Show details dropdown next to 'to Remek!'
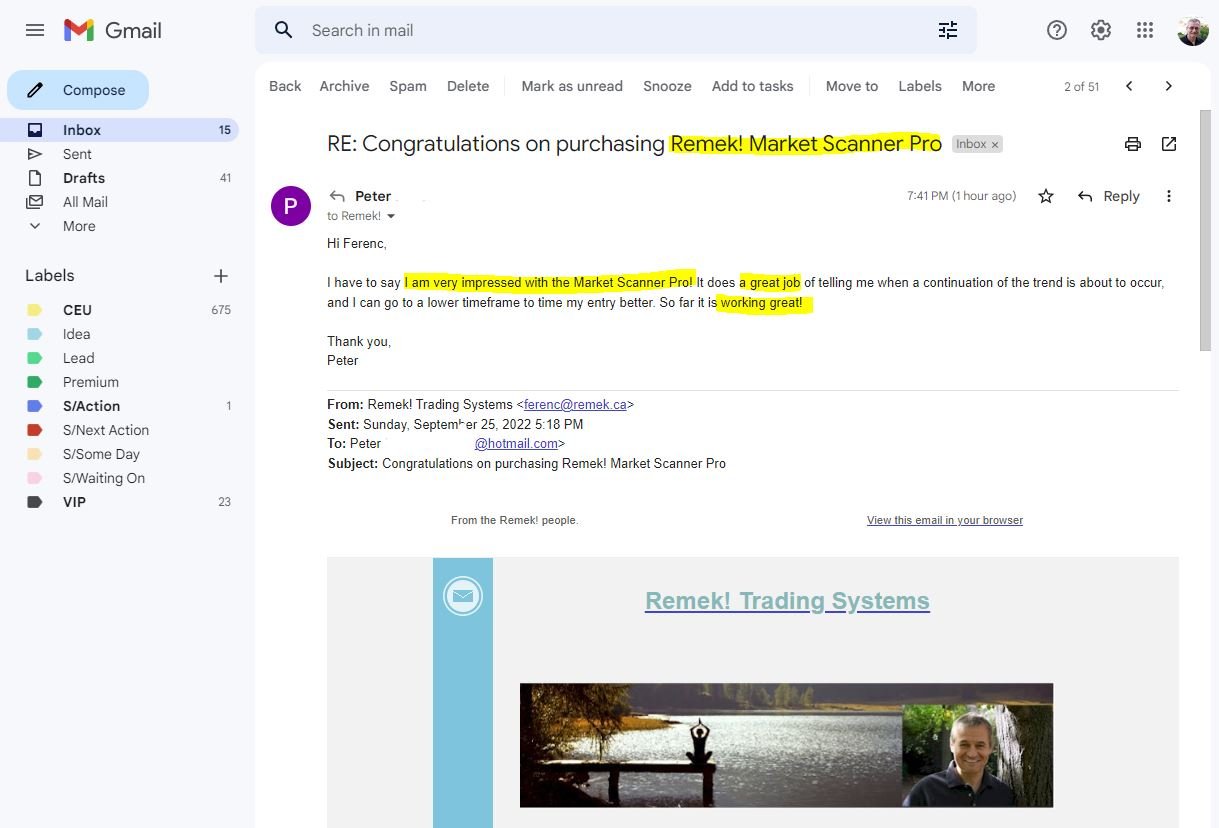 (x=391, y=216)
